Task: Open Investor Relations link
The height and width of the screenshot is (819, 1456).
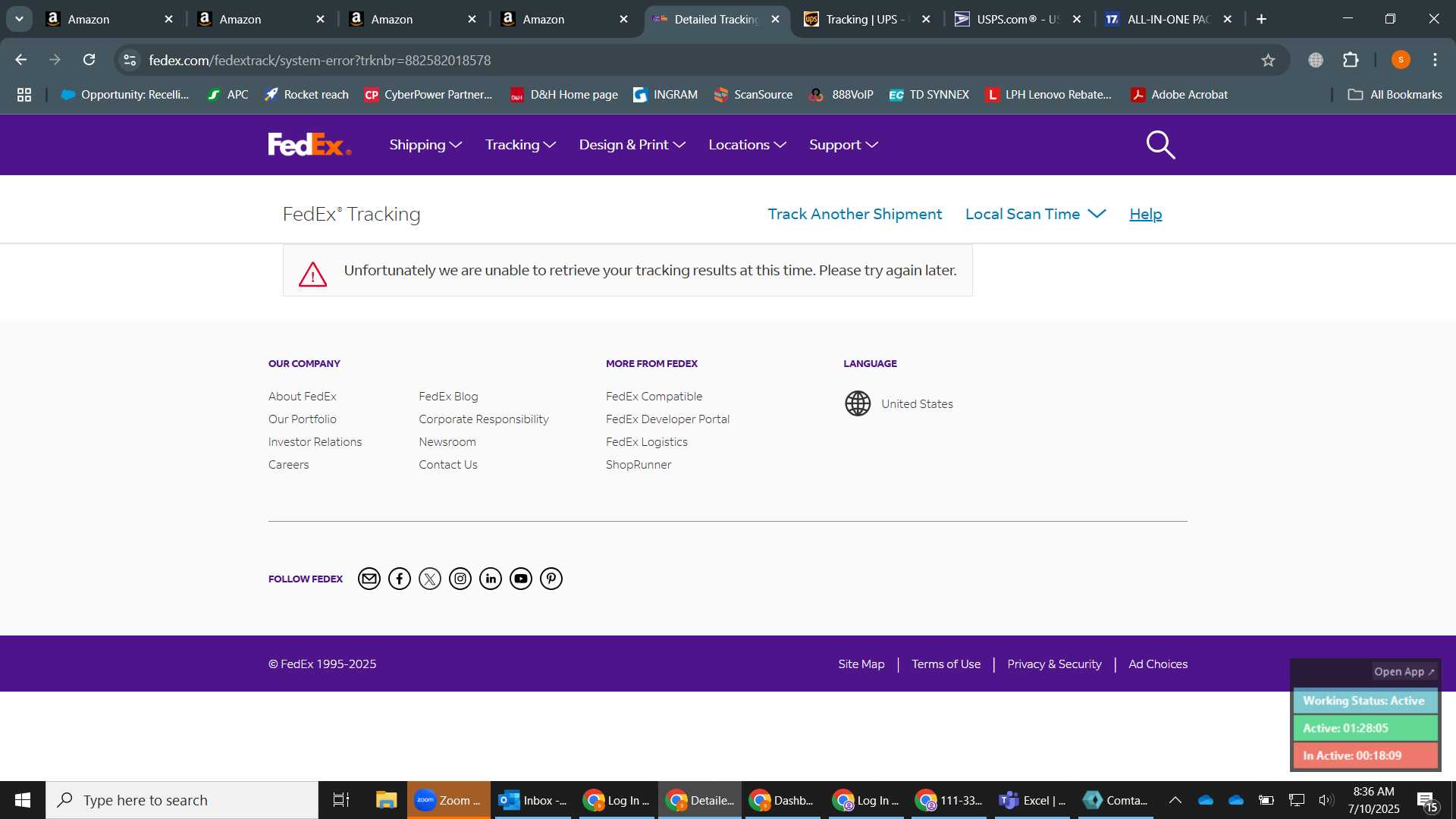Action: [x=315, y=441]
